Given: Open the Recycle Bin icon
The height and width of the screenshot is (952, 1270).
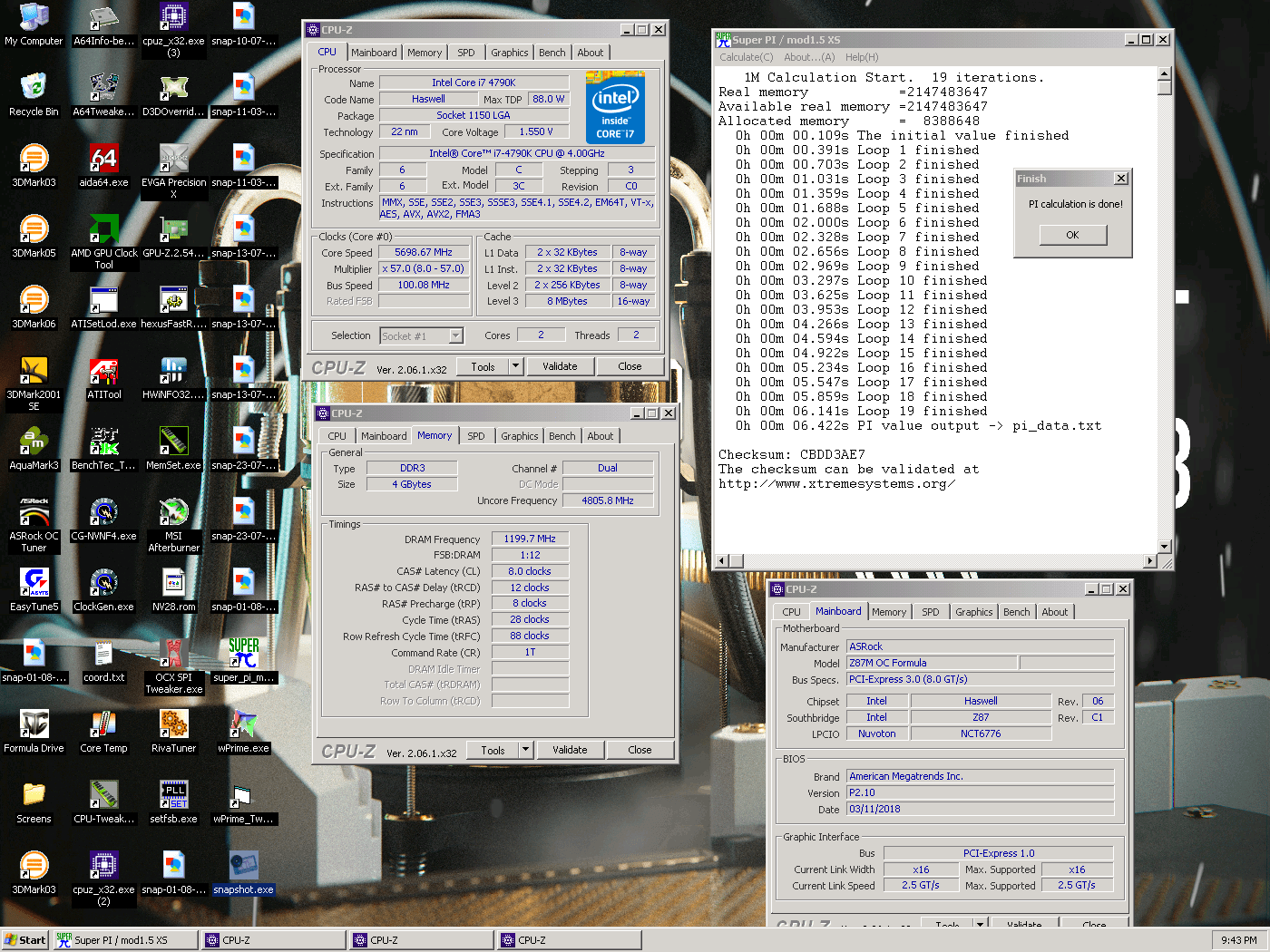Looking at the screenshot, I should tap(34, 96).
